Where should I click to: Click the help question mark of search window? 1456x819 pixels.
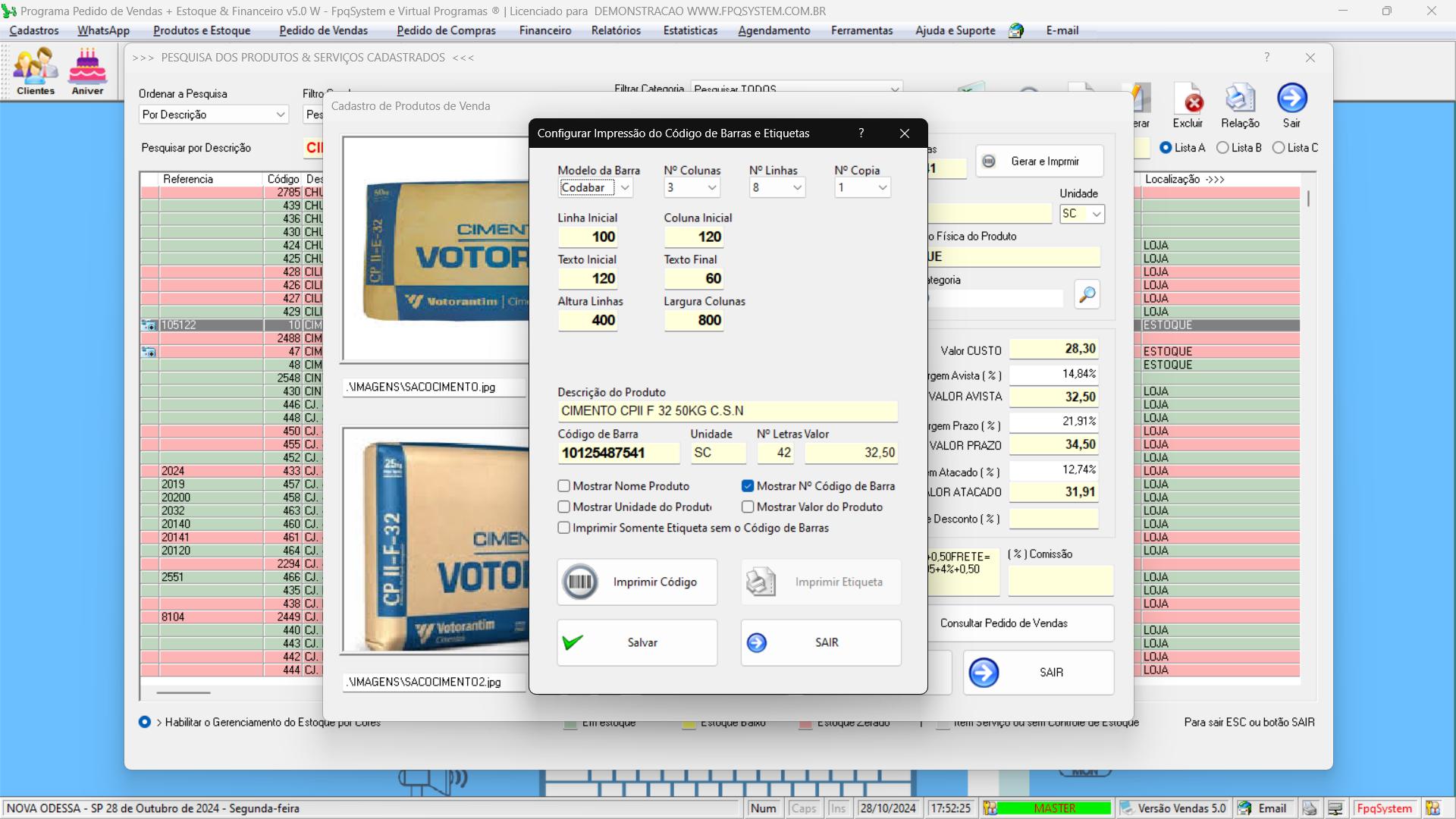[x=1266, y=58]
